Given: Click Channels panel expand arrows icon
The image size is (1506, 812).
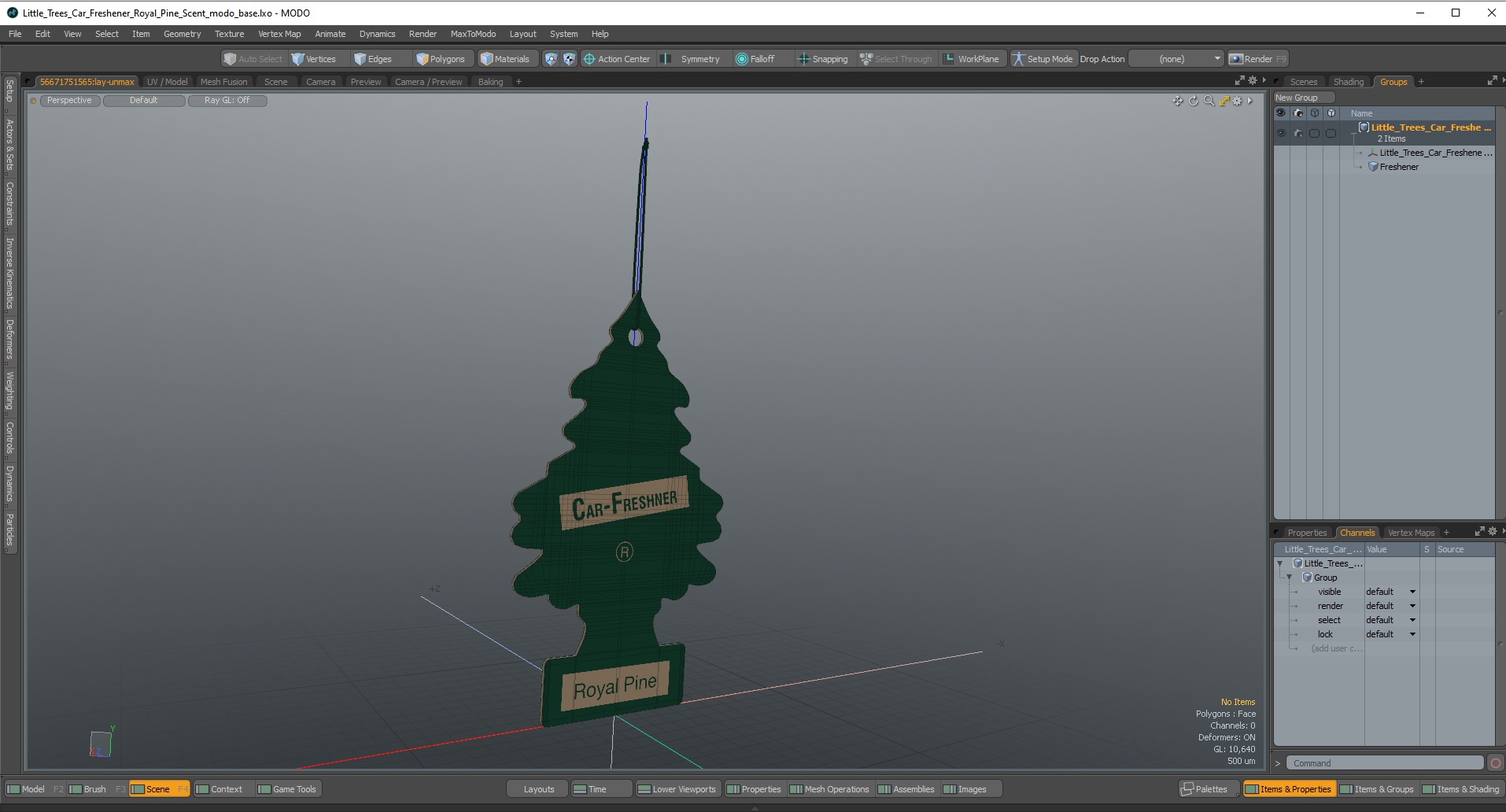Looking at the screenshot, I should pos(1479,531).
